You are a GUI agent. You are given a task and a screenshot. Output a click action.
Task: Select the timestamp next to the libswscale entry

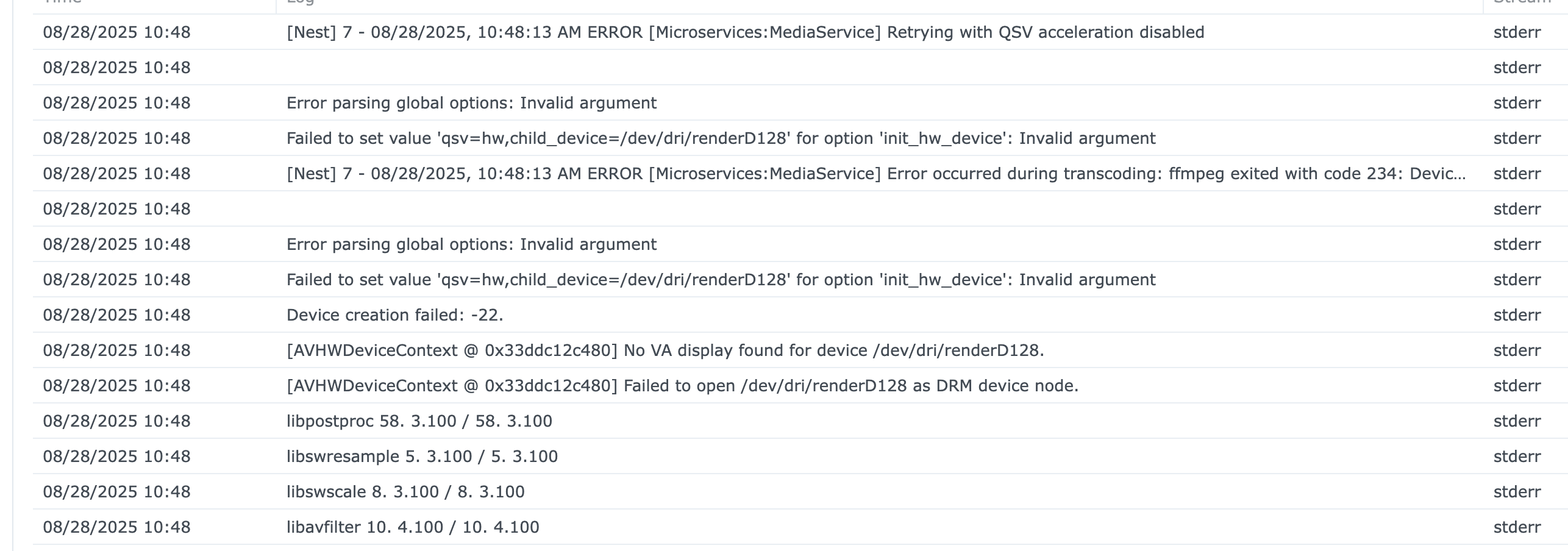[x=116, y=492]
